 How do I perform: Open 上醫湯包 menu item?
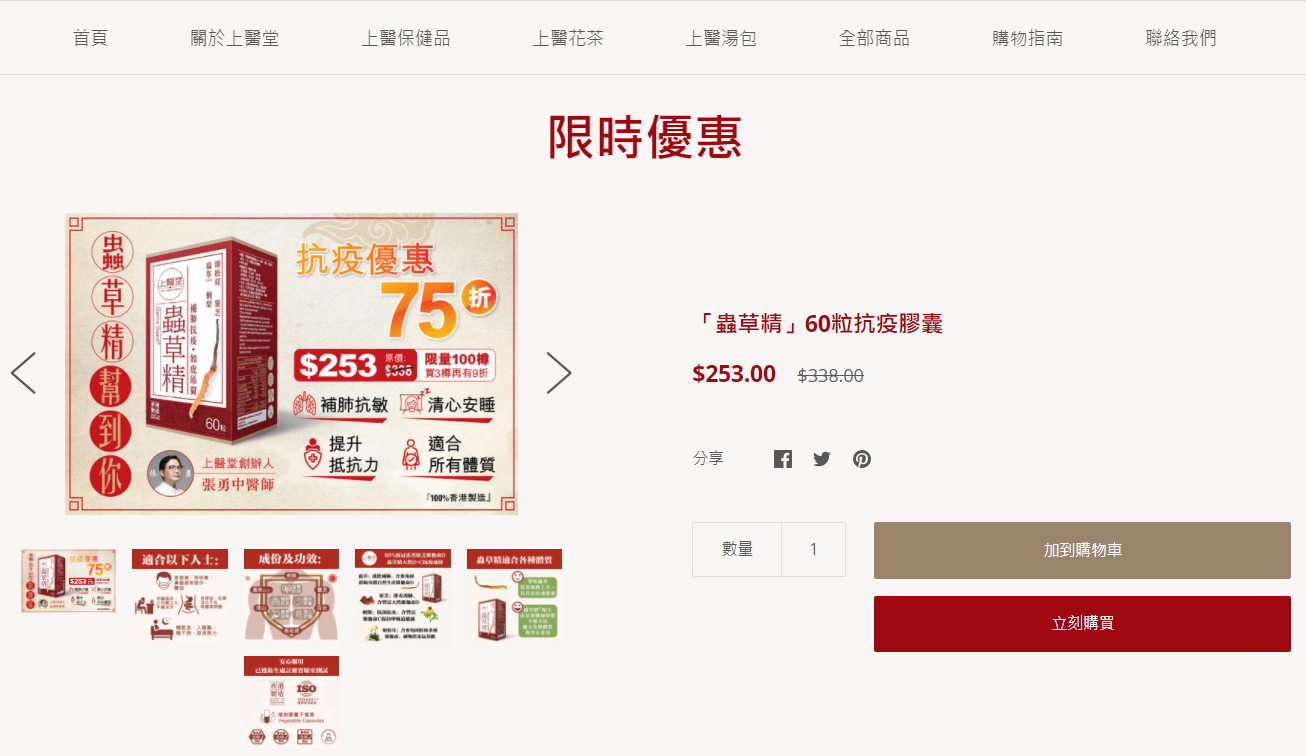(x=721, y=38)
